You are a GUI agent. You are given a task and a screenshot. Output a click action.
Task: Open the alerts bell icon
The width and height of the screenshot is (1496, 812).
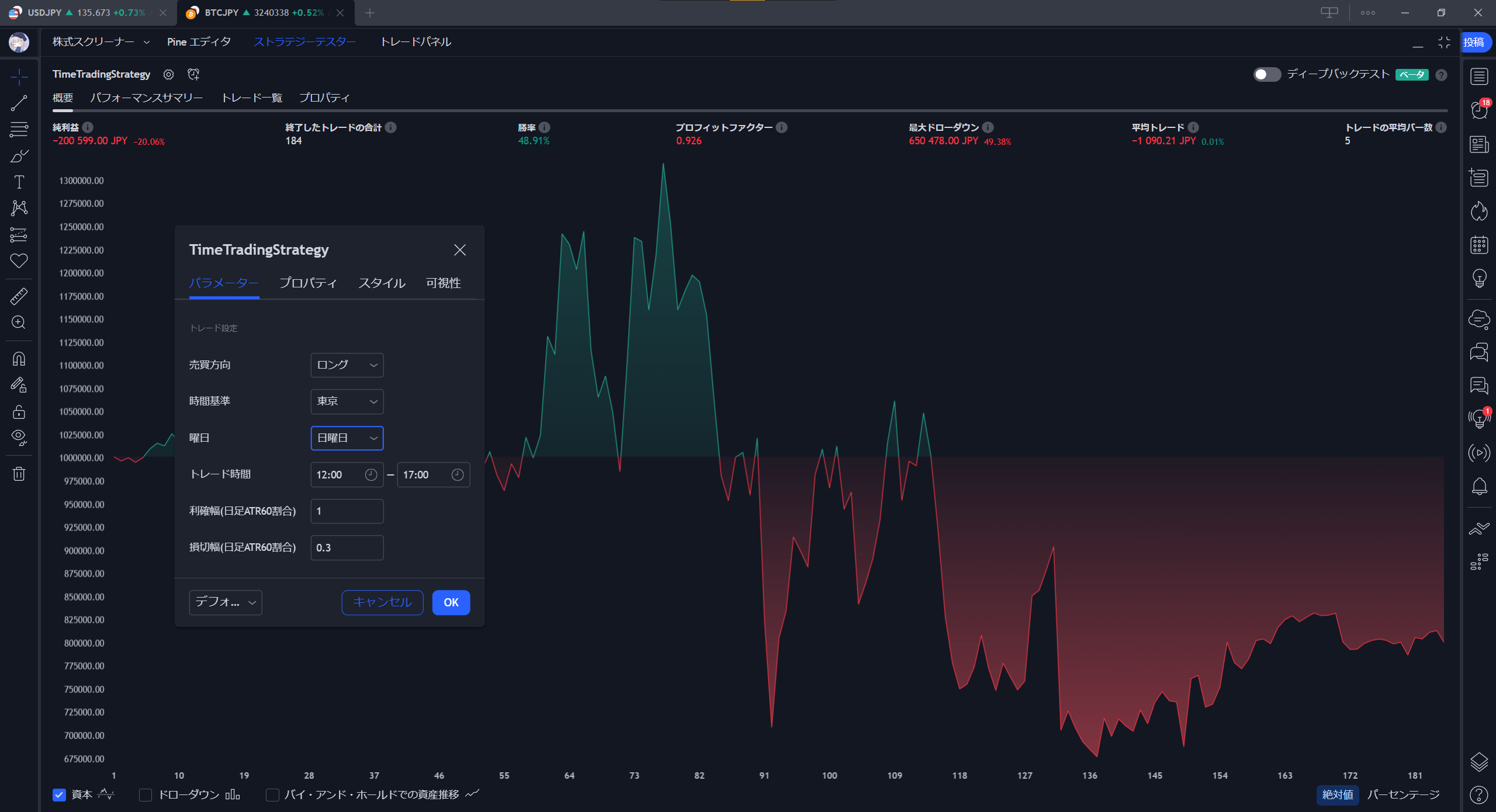click(x=1479, y=486)
